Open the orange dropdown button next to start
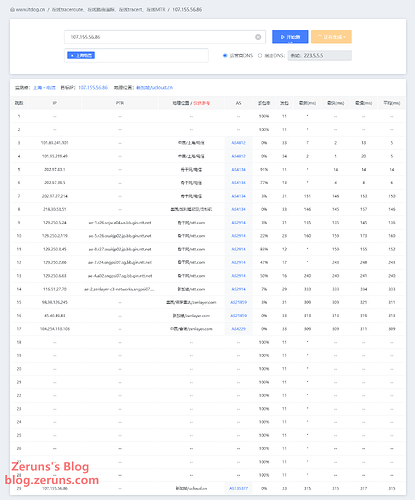Screen dimensions: 415x500 tap(331, 37)
